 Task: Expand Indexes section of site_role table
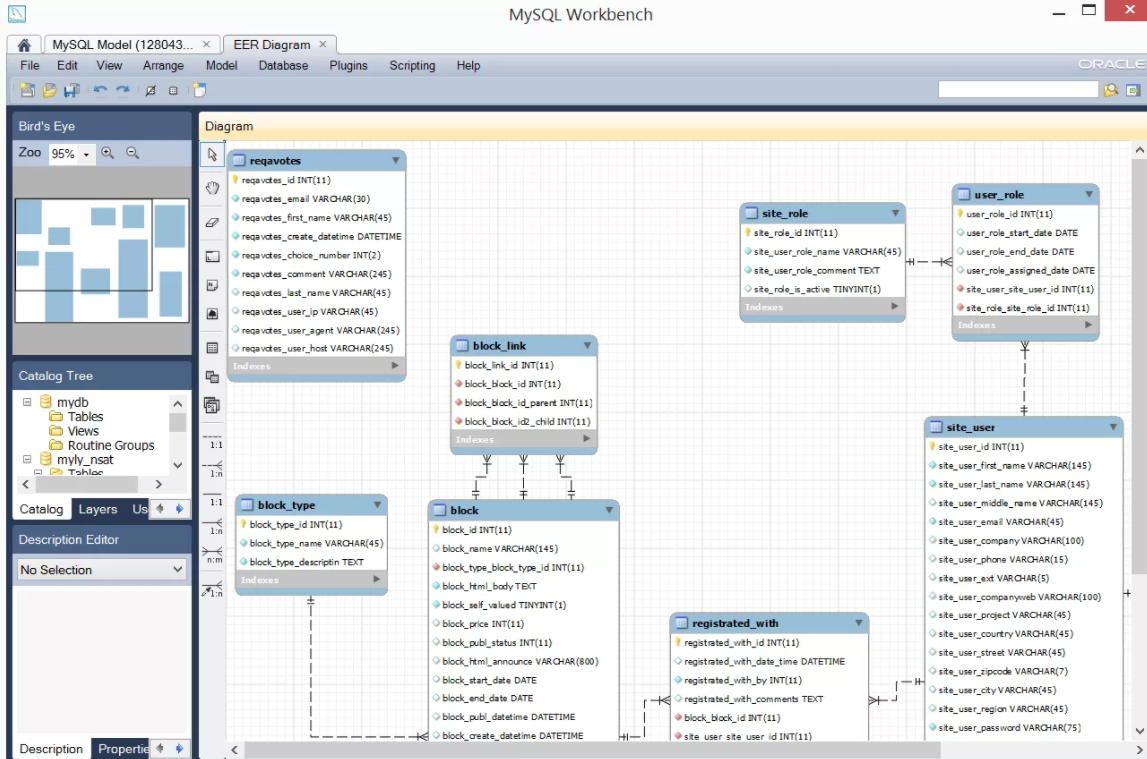(895, 306)
